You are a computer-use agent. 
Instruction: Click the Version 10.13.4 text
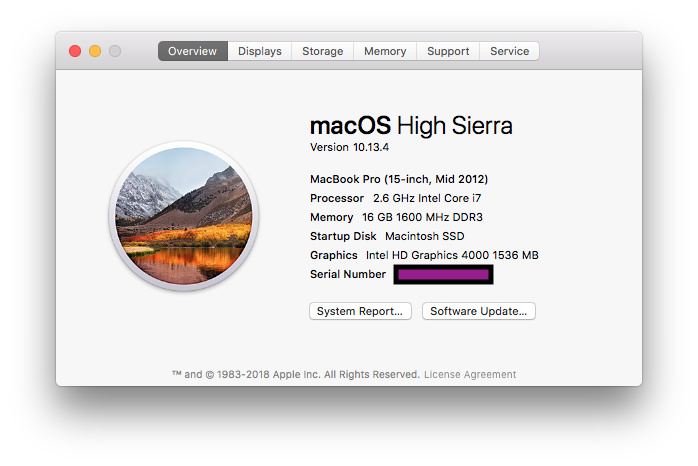[x=349, y=147]
